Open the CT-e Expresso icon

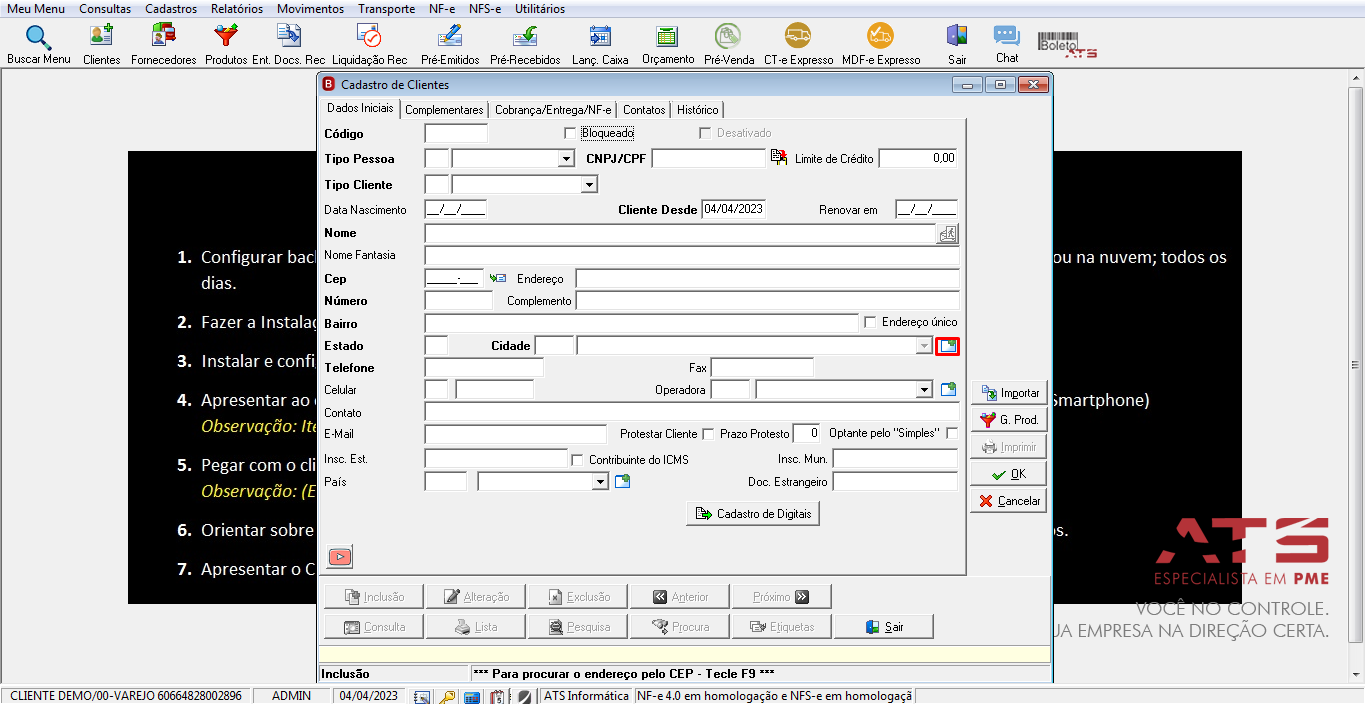tap(798, 36)
